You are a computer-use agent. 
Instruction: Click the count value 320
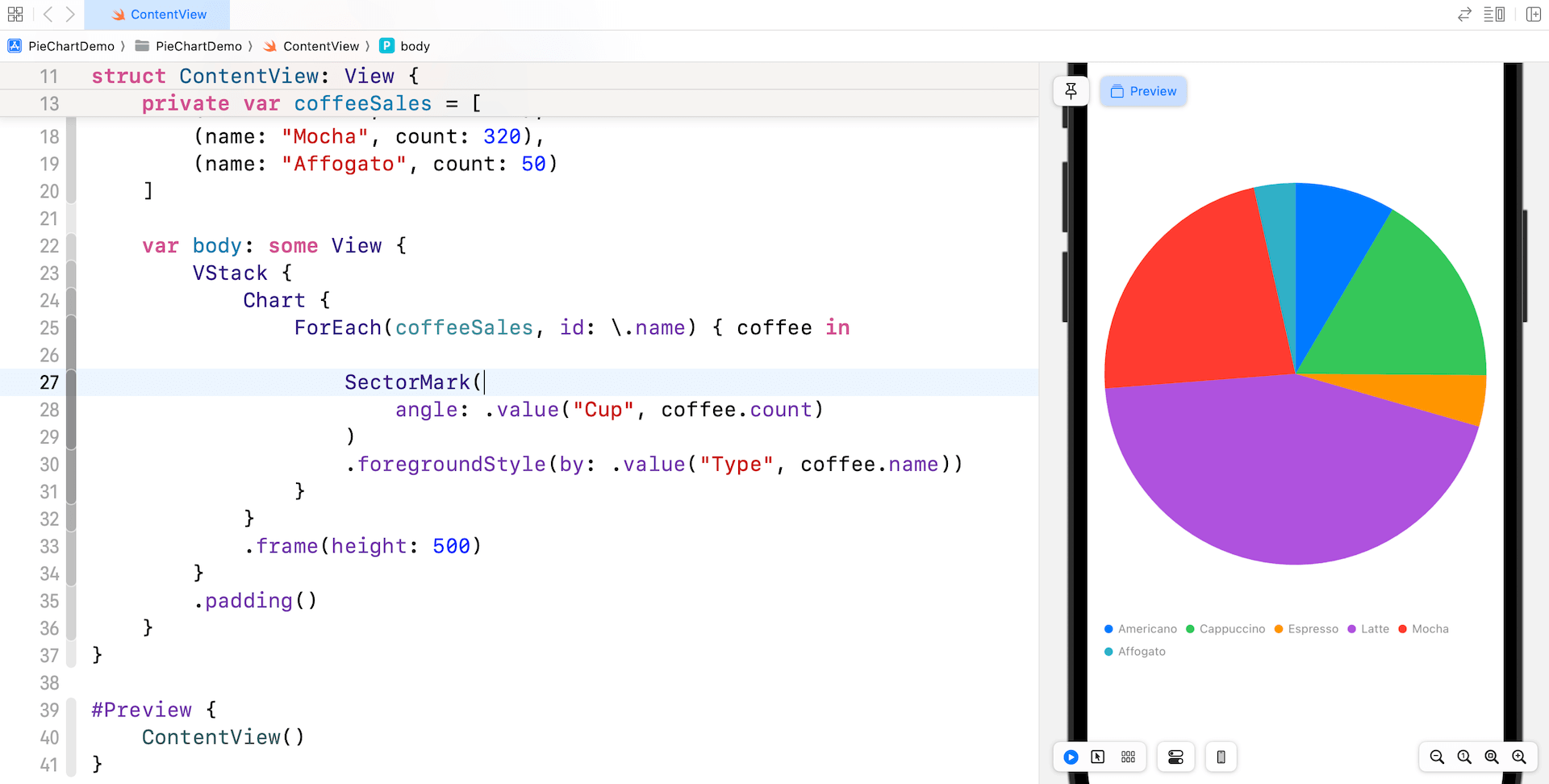click(x=503, y=137)
